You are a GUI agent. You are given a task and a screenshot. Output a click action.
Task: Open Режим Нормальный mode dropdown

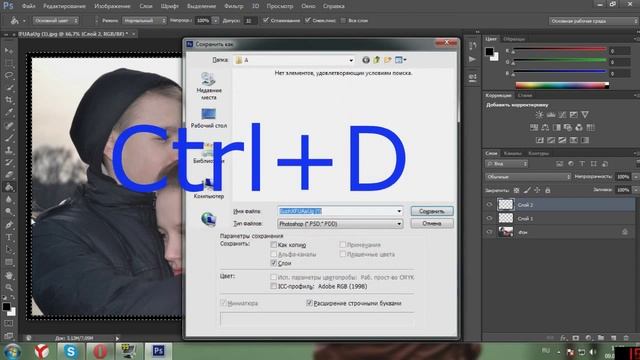click(x=144, y=20)
